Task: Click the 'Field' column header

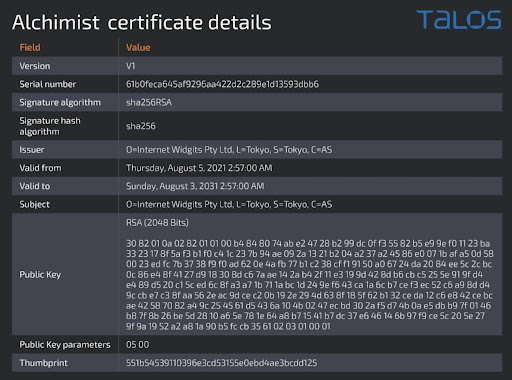Action: tap(30, 48)
